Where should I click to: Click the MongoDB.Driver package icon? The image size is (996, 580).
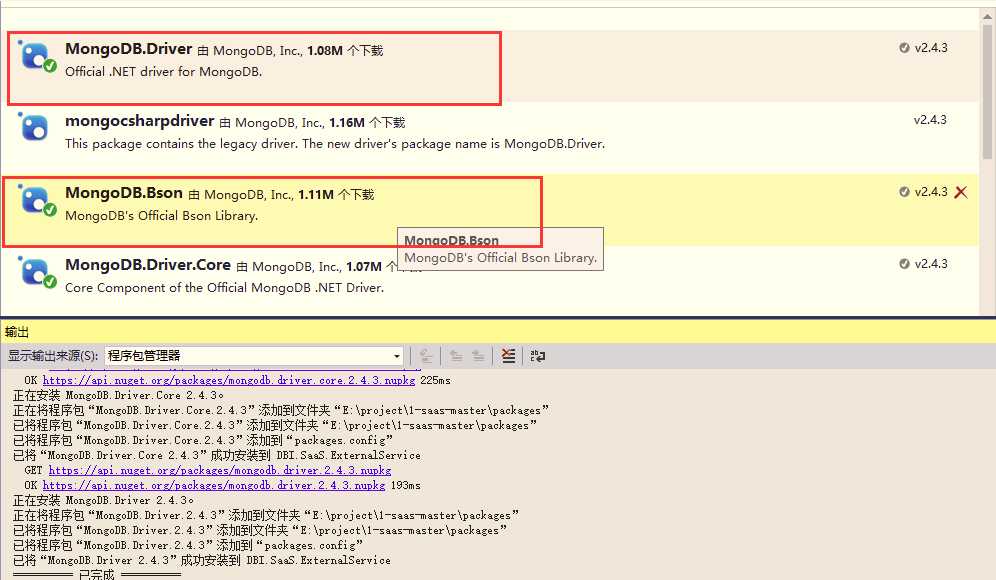36,57
